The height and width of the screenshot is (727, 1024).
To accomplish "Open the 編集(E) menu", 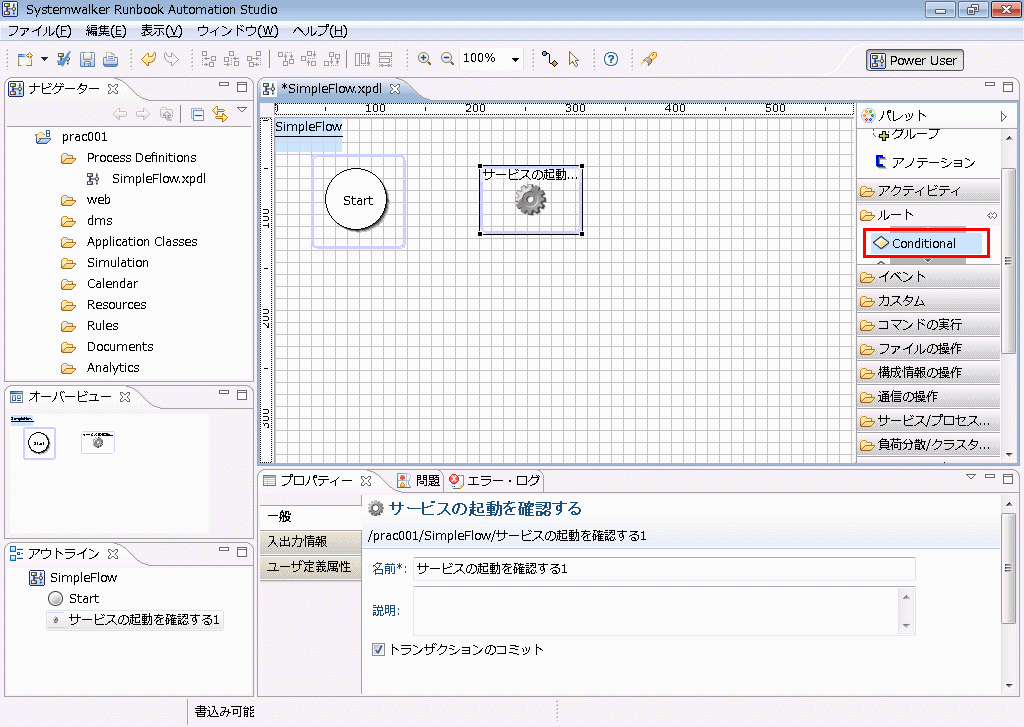I will coord(106,31).
